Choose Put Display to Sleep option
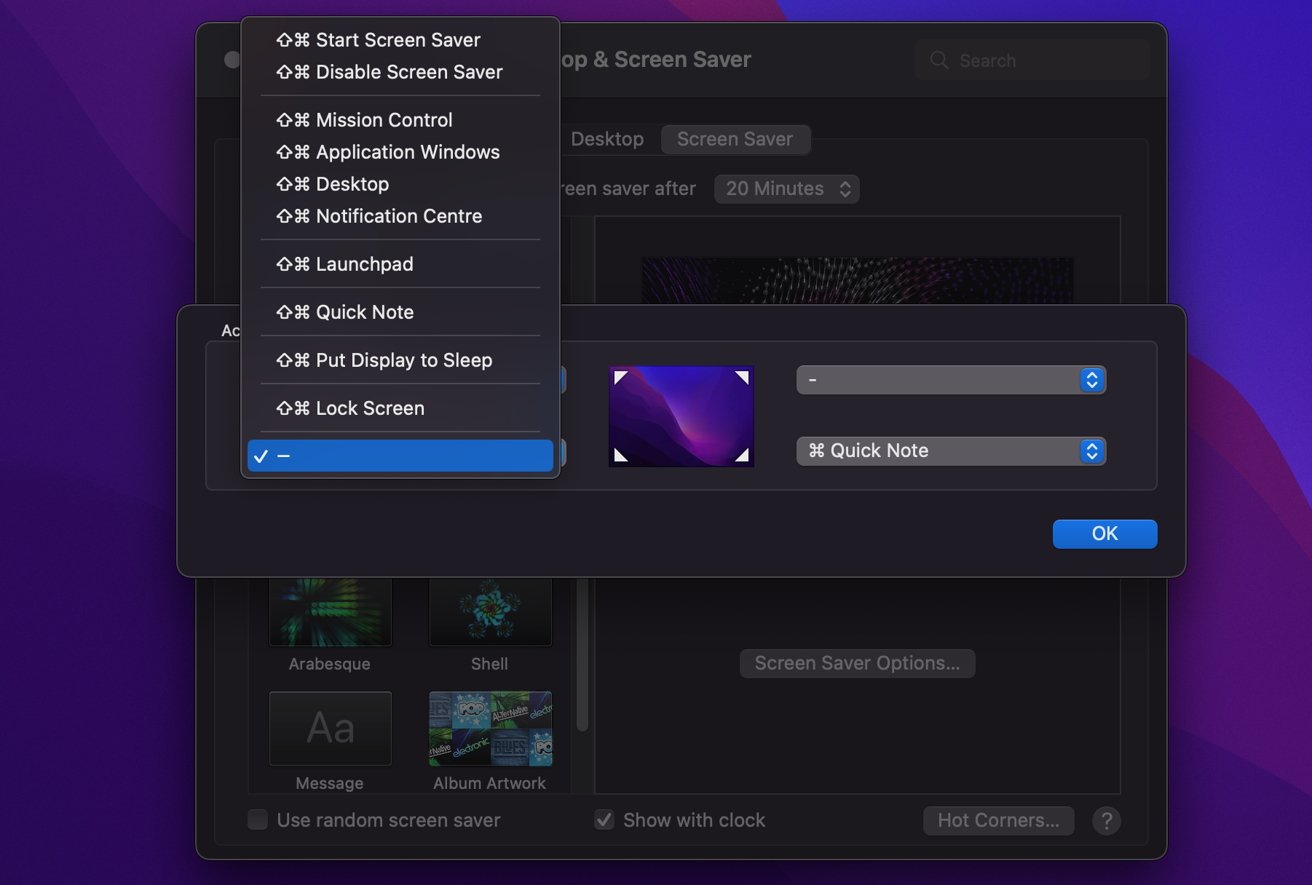This screenshot has height=885, width=1312. tap(400, 360)
